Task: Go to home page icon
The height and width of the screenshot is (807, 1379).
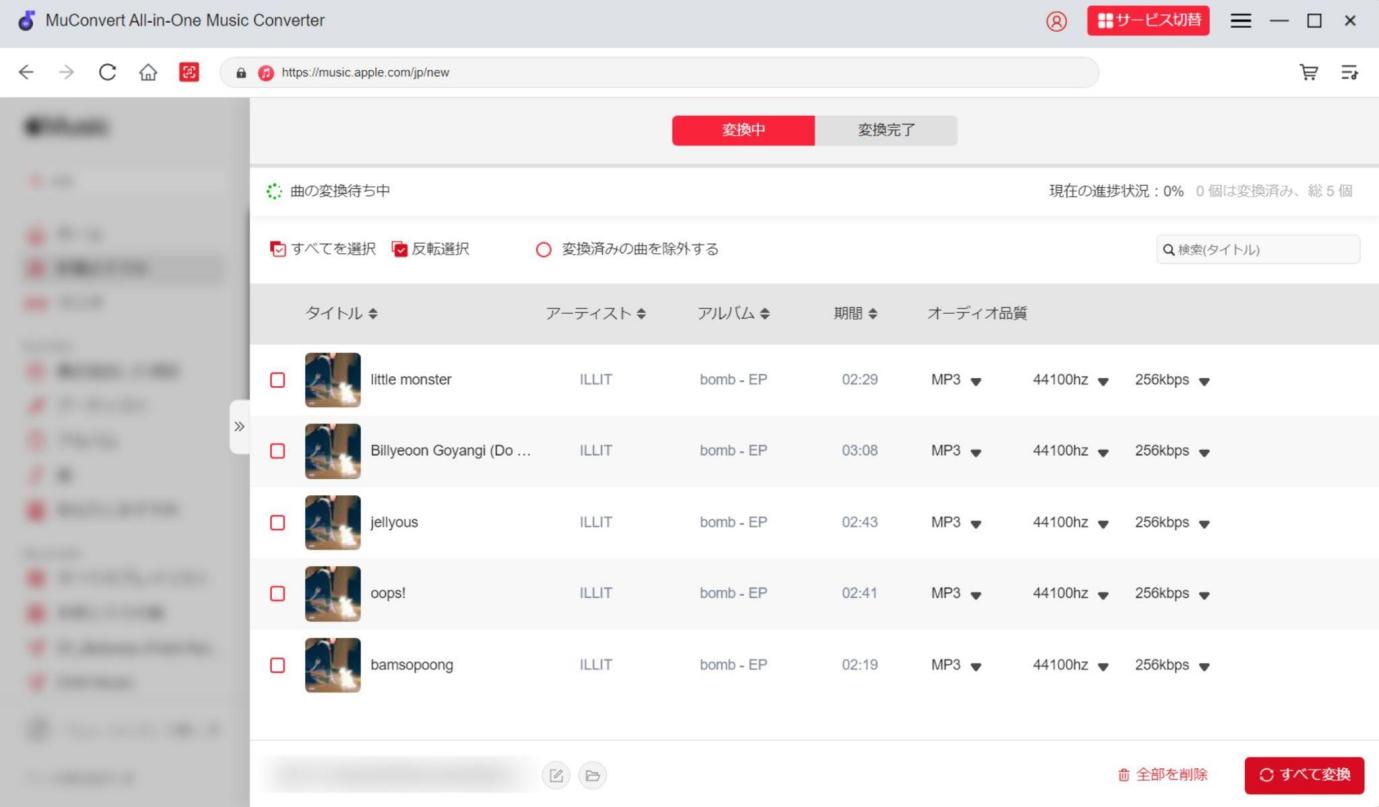Action: pos(147,72)
